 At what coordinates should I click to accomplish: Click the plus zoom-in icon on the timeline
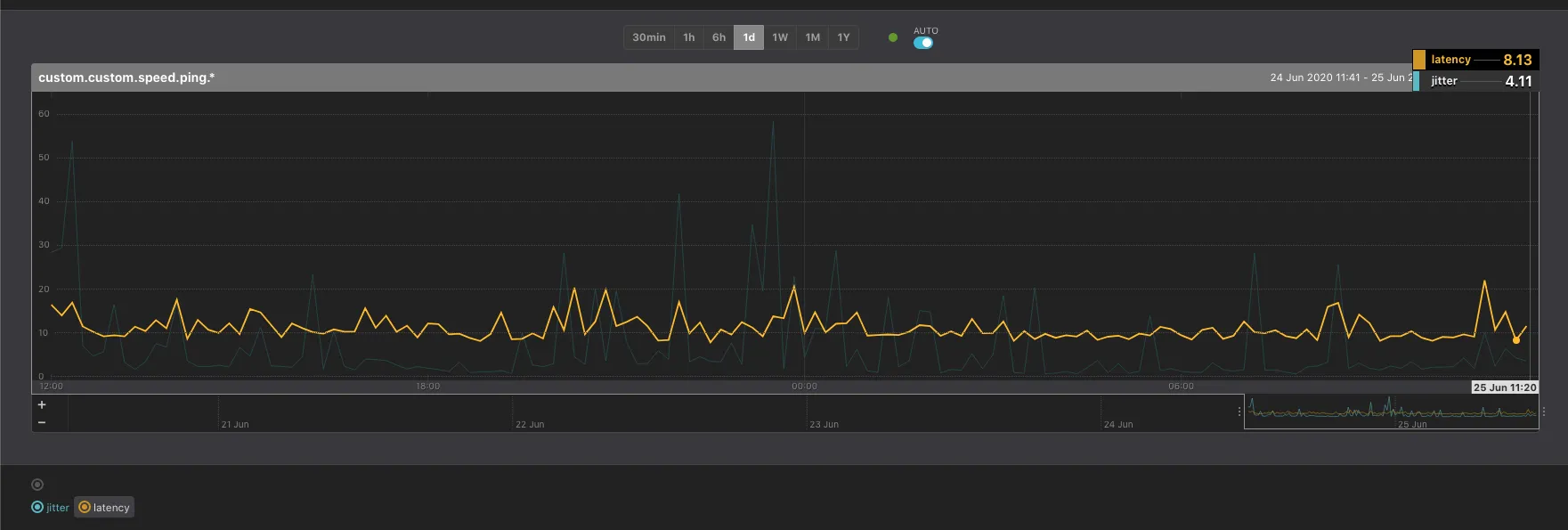click(x=42, y=405)
